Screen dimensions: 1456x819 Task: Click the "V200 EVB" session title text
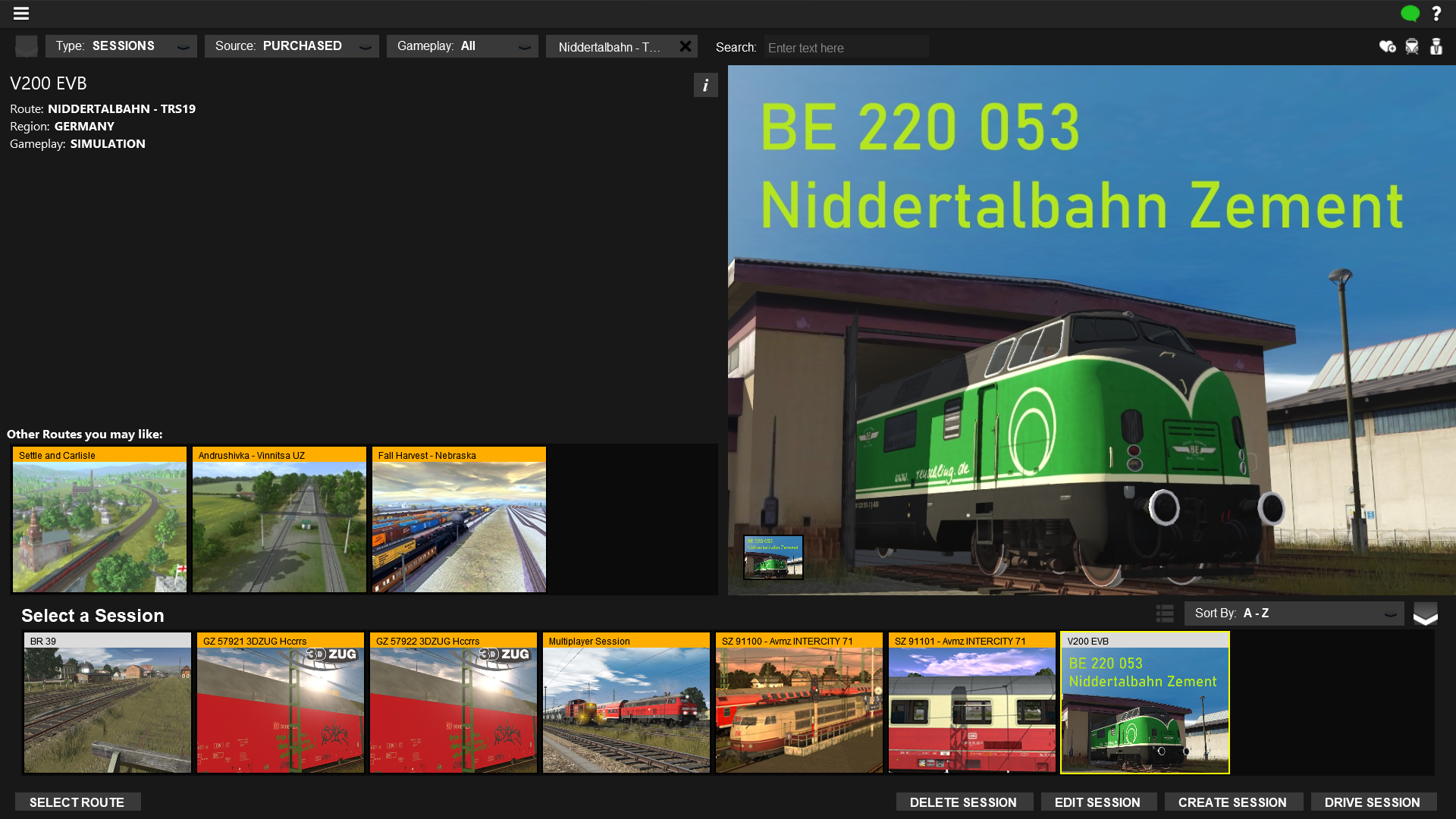click(x=49, y=83)
